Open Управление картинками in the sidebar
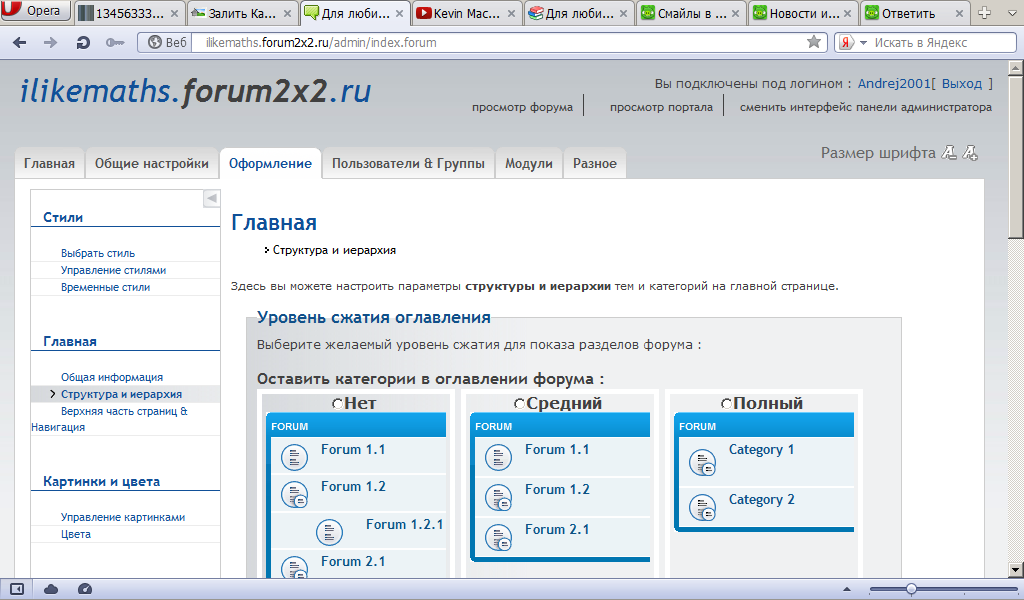This screenshot has width=1024, height=600. pos(123,517)
